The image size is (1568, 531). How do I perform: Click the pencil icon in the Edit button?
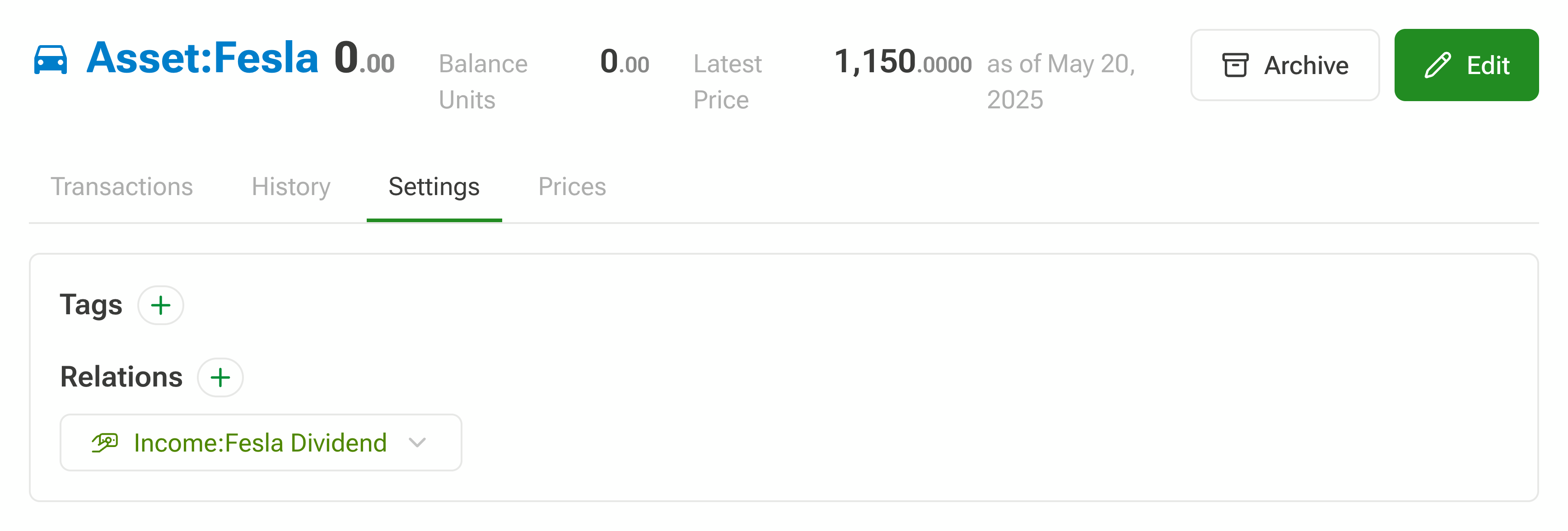point(1438,65)
